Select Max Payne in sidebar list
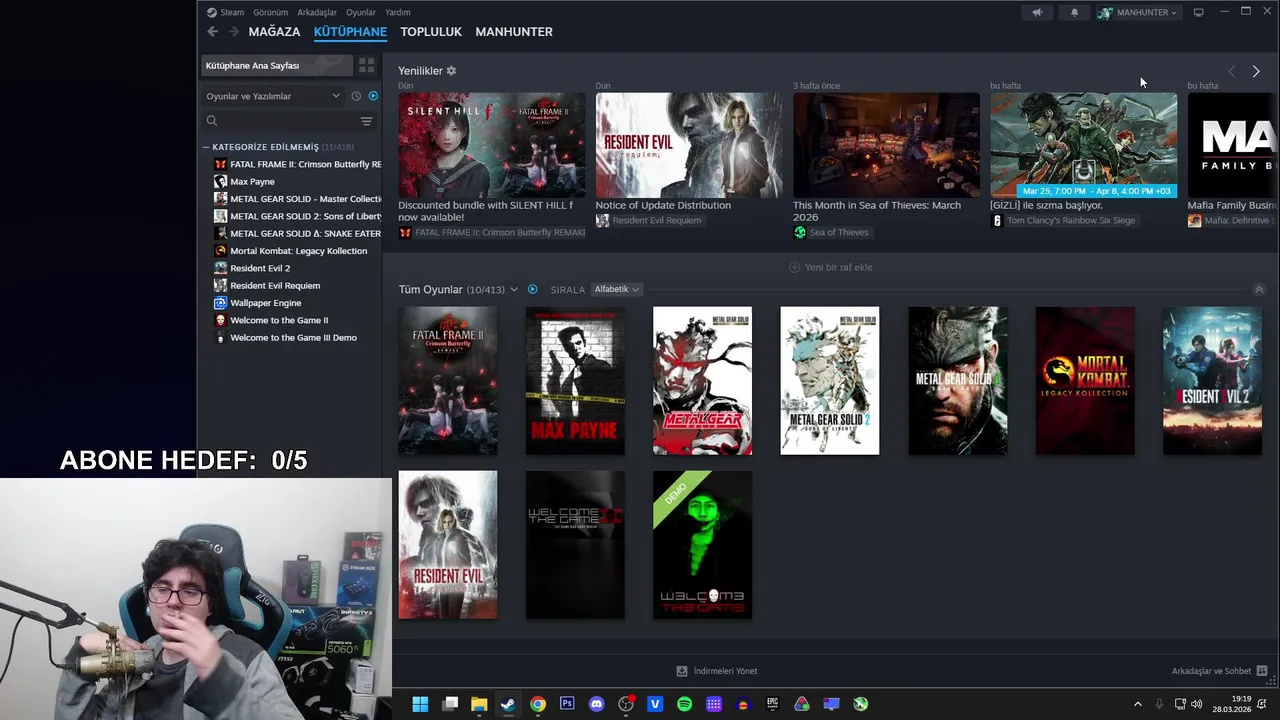Screen dimensions: 1280x720 [x=298, y=182]
